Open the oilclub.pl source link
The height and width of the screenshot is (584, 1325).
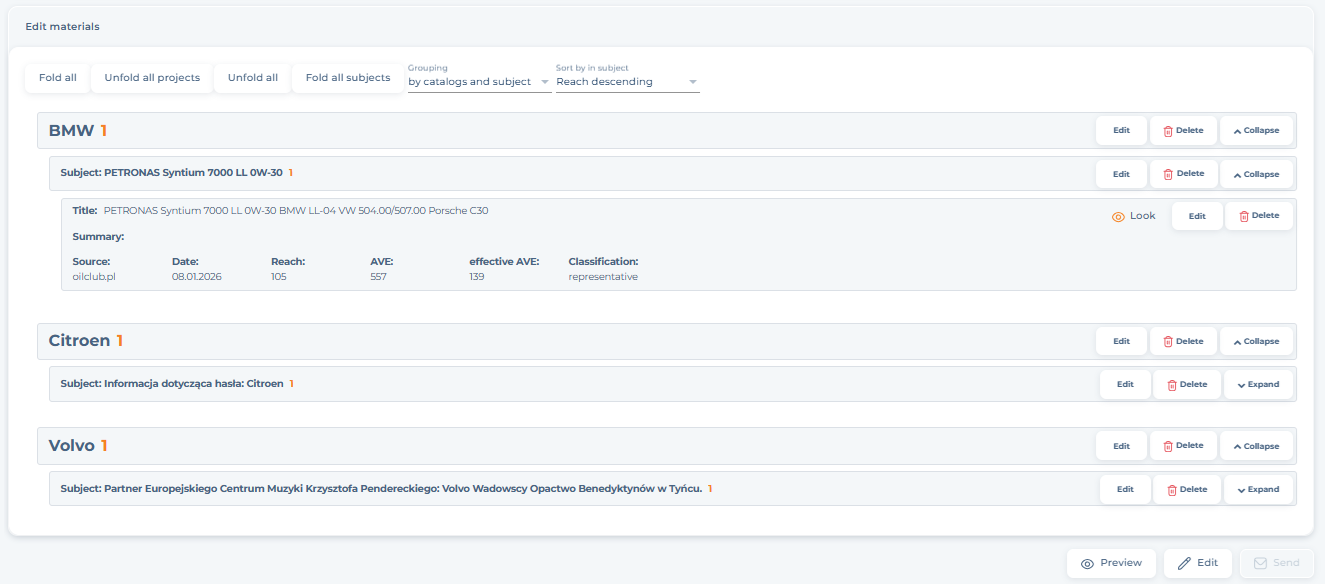[x=94, y=277]
